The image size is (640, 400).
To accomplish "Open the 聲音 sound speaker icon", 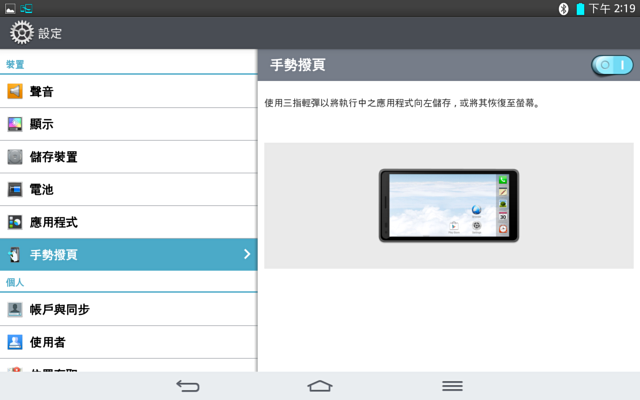I will tap(15, 91).
